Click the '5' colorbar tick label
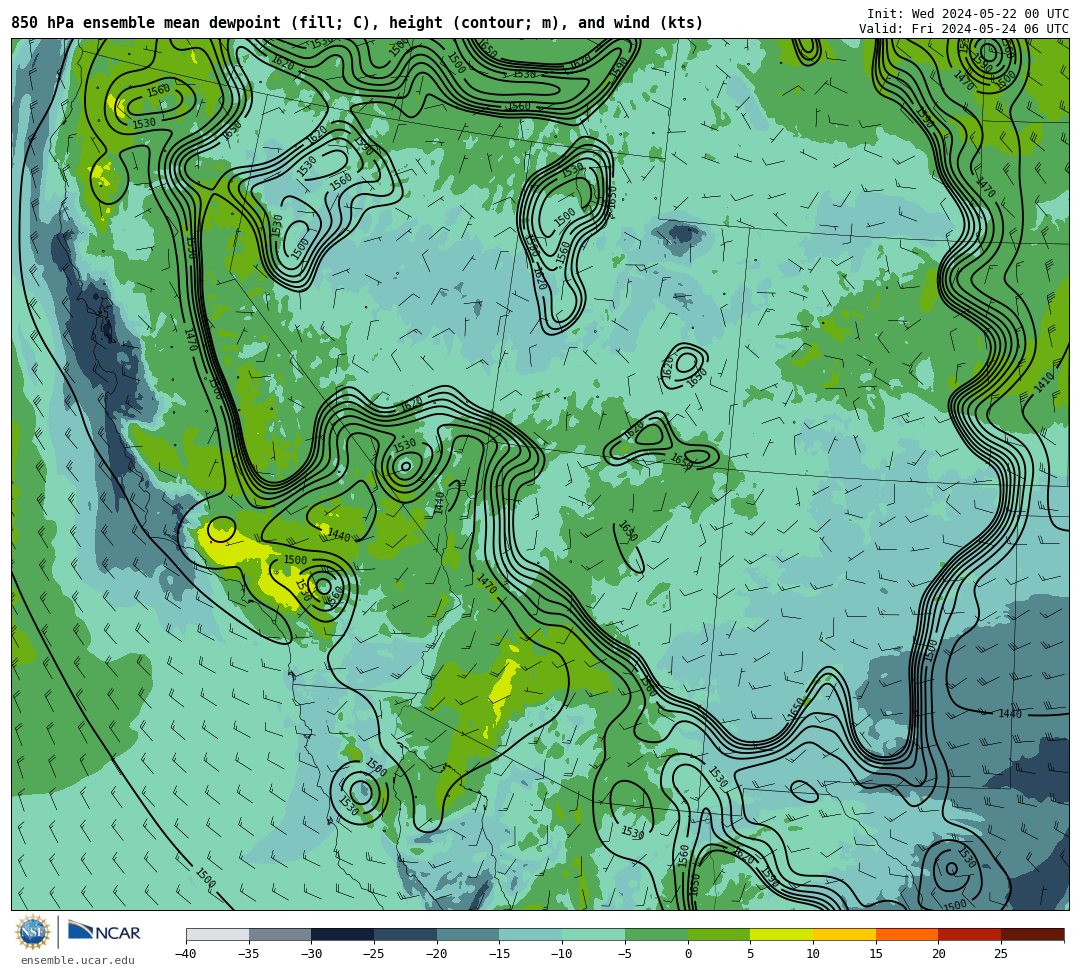The height and width of the screenshot is (973, 1080). [x=751, y=954]
